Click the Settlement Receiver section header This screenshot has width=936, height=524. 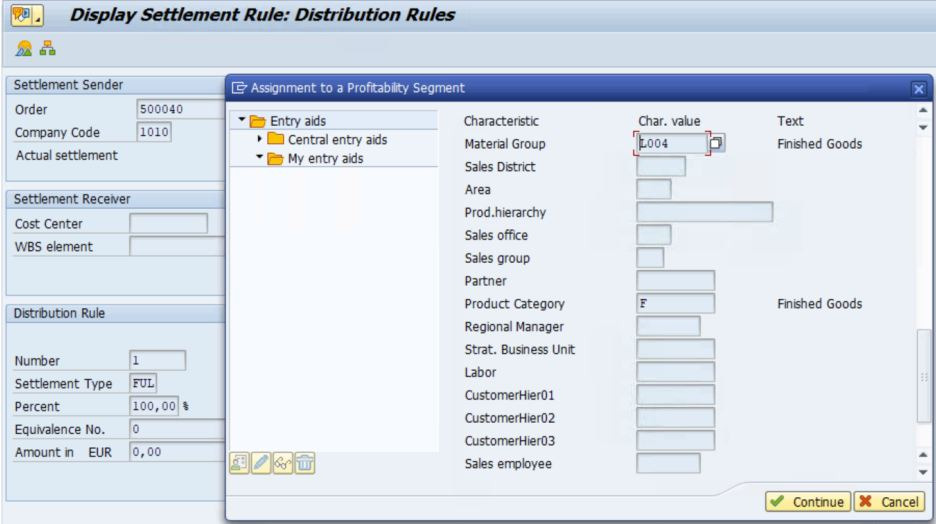coord(72,199)
